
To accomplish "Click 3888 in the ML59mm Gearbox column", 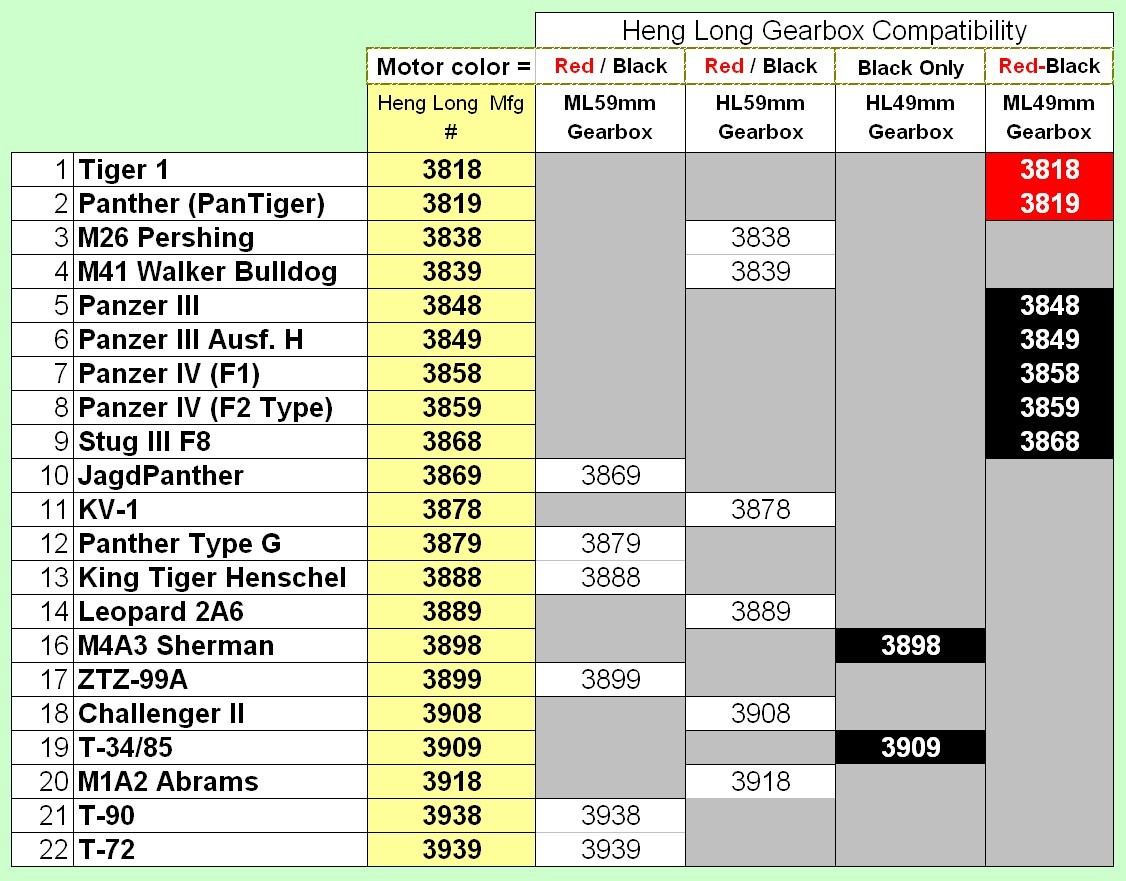I will [610, 577].
